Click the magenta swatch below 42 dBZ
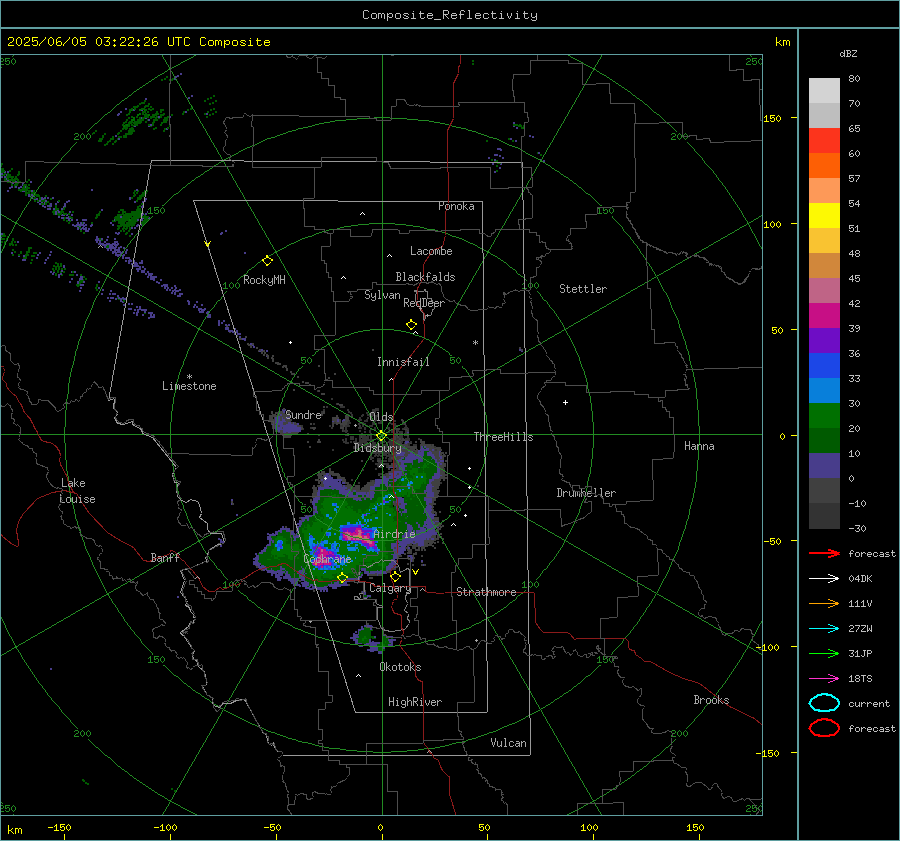Image resolution: width=900 pixels, height=841 pixels. [x=824, y=315]
